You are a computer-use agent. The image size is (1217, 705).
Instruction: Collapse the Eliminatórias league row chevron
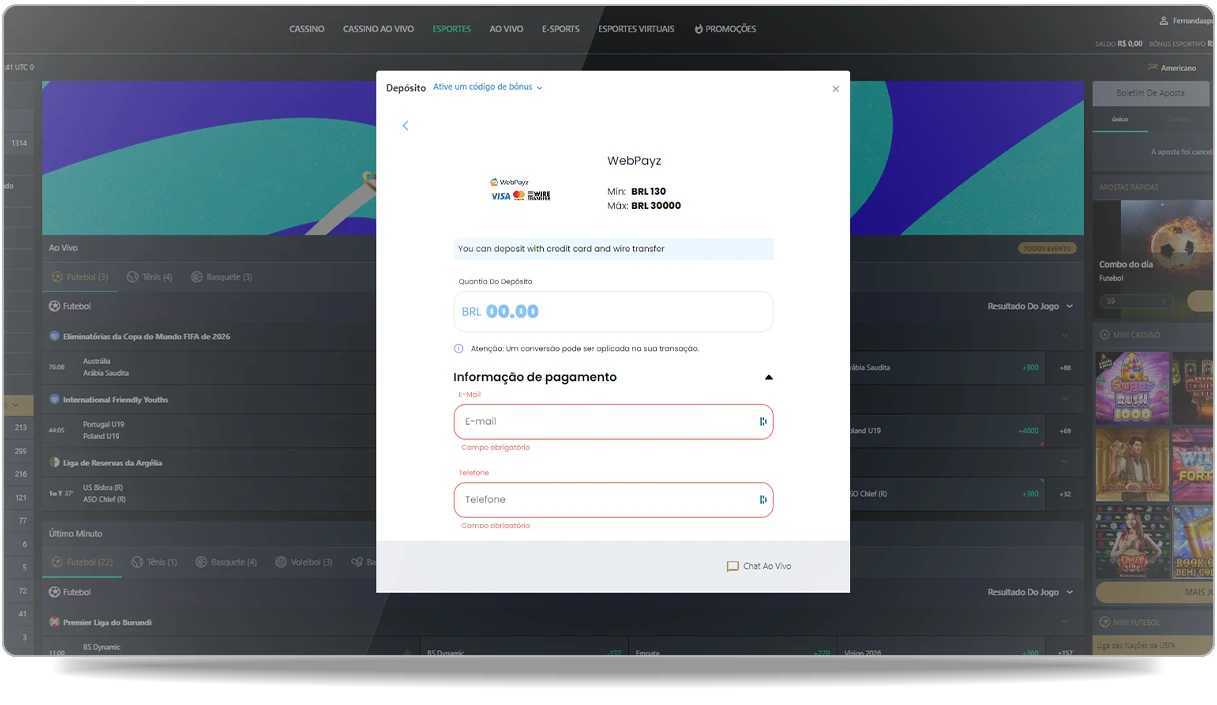click(1065, 336)
